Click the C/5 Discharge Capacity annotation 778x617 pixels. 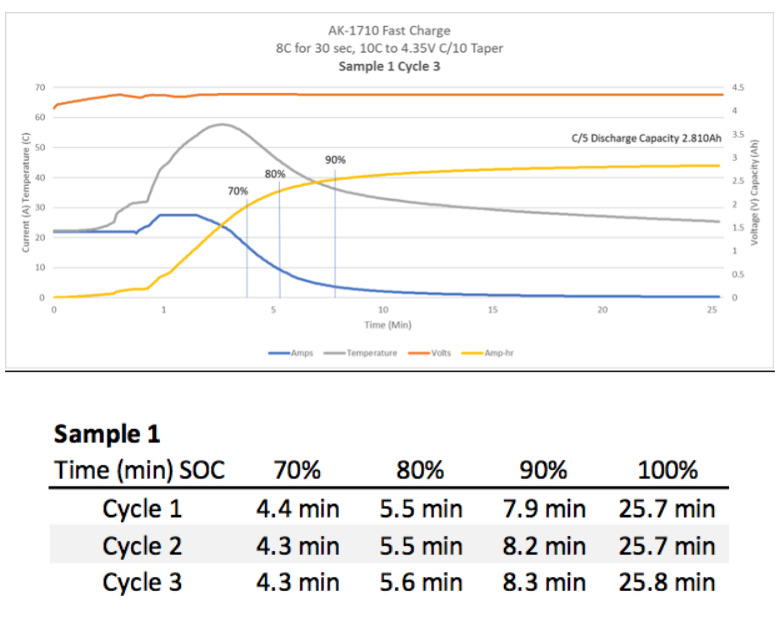tap(647, 138)
